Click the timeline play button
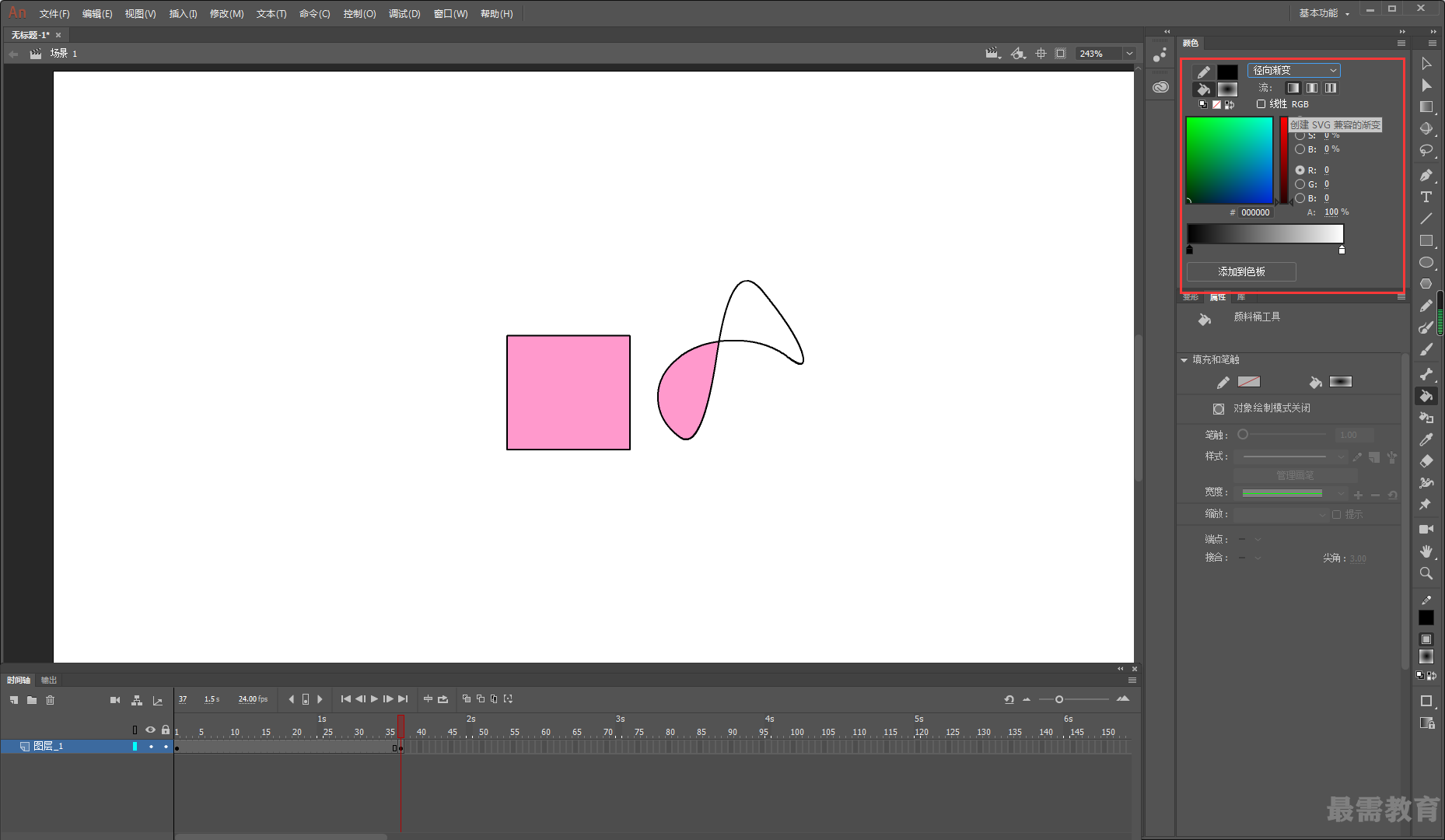Viewport: 1445px width, 840px height. (x=374, y=699)
